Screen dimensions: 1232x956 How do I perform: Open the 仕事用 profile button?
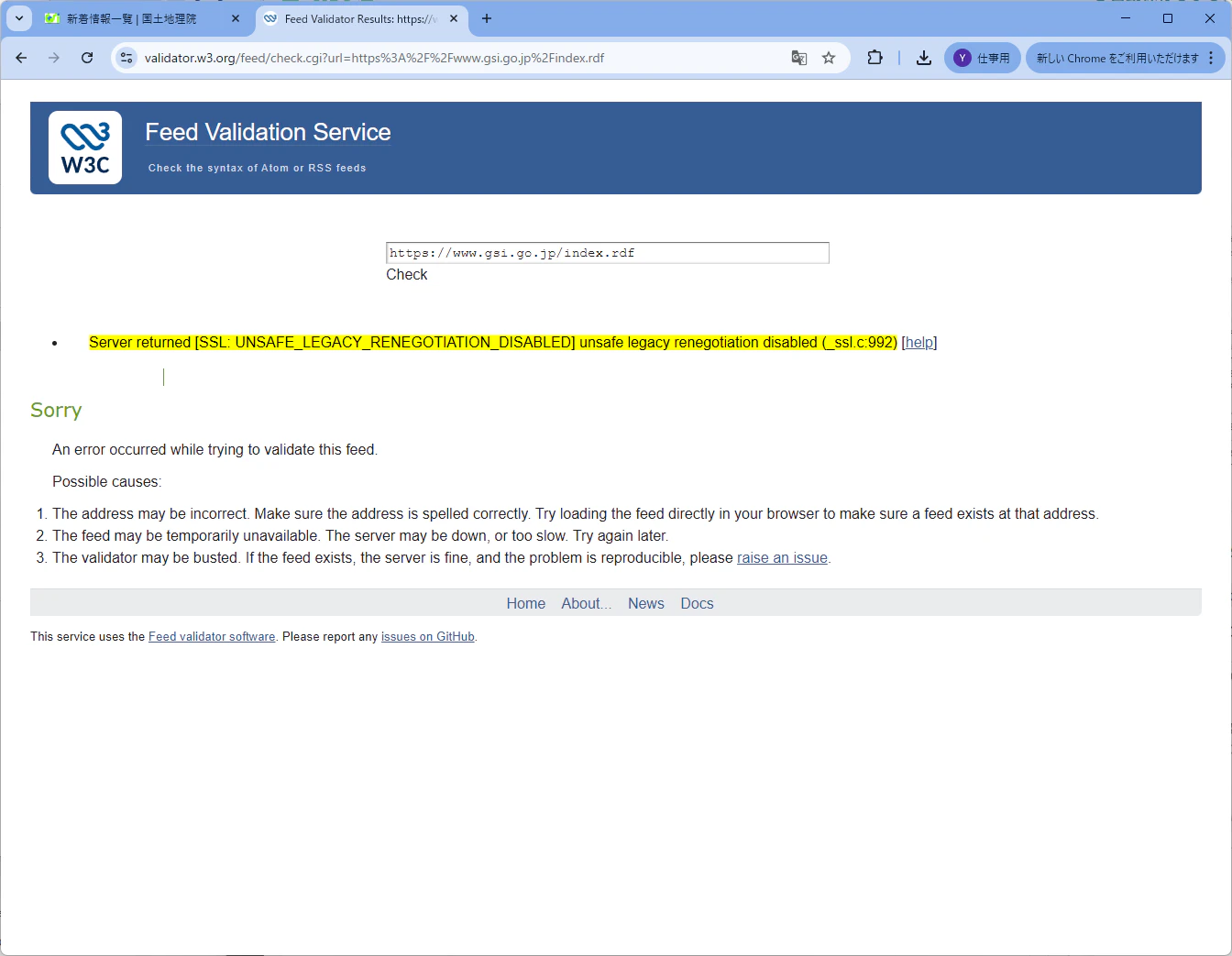tap(983, 58)
